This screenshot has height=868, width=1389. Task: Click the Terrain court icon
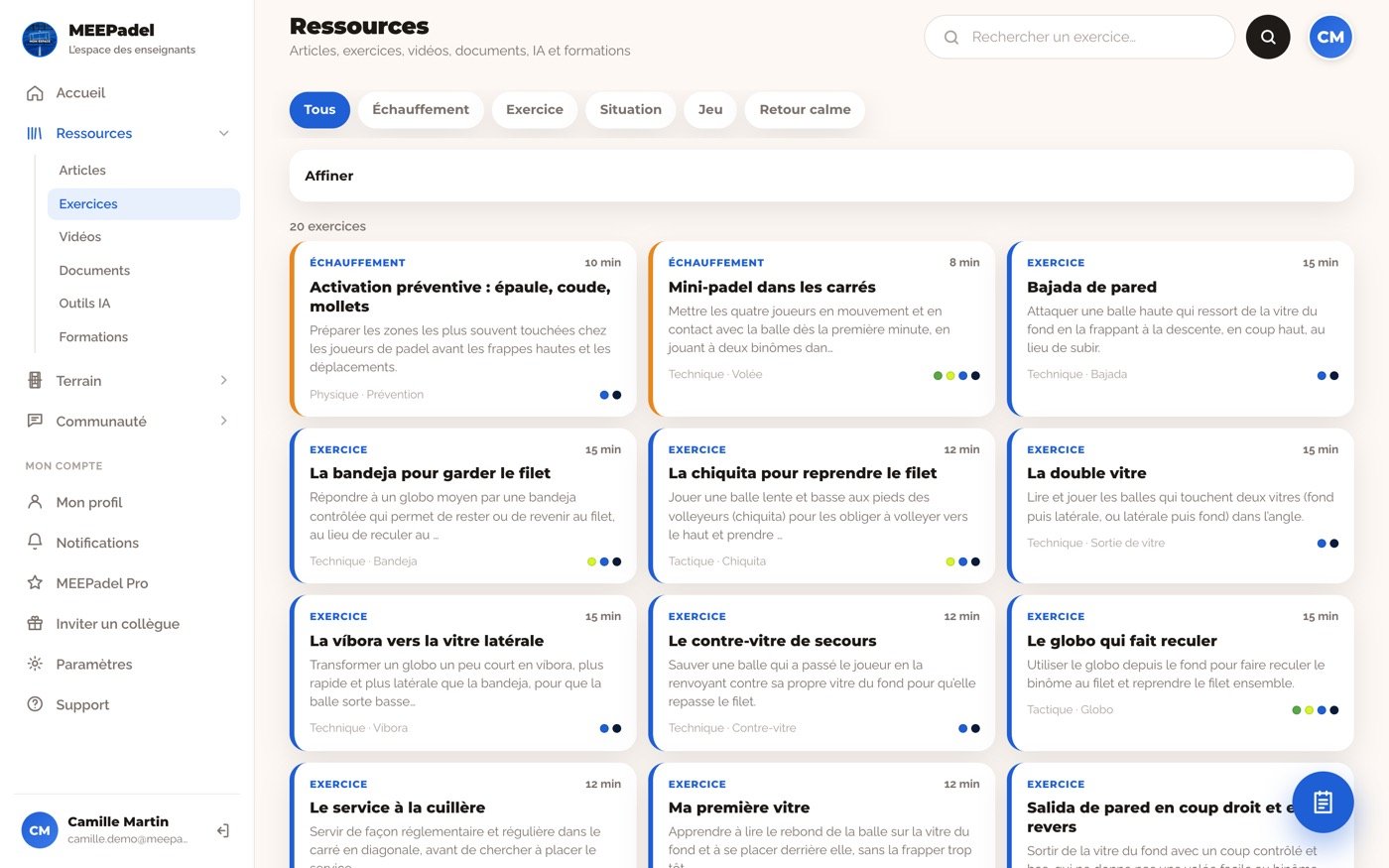pyautogui.click(x=35, y=381)
